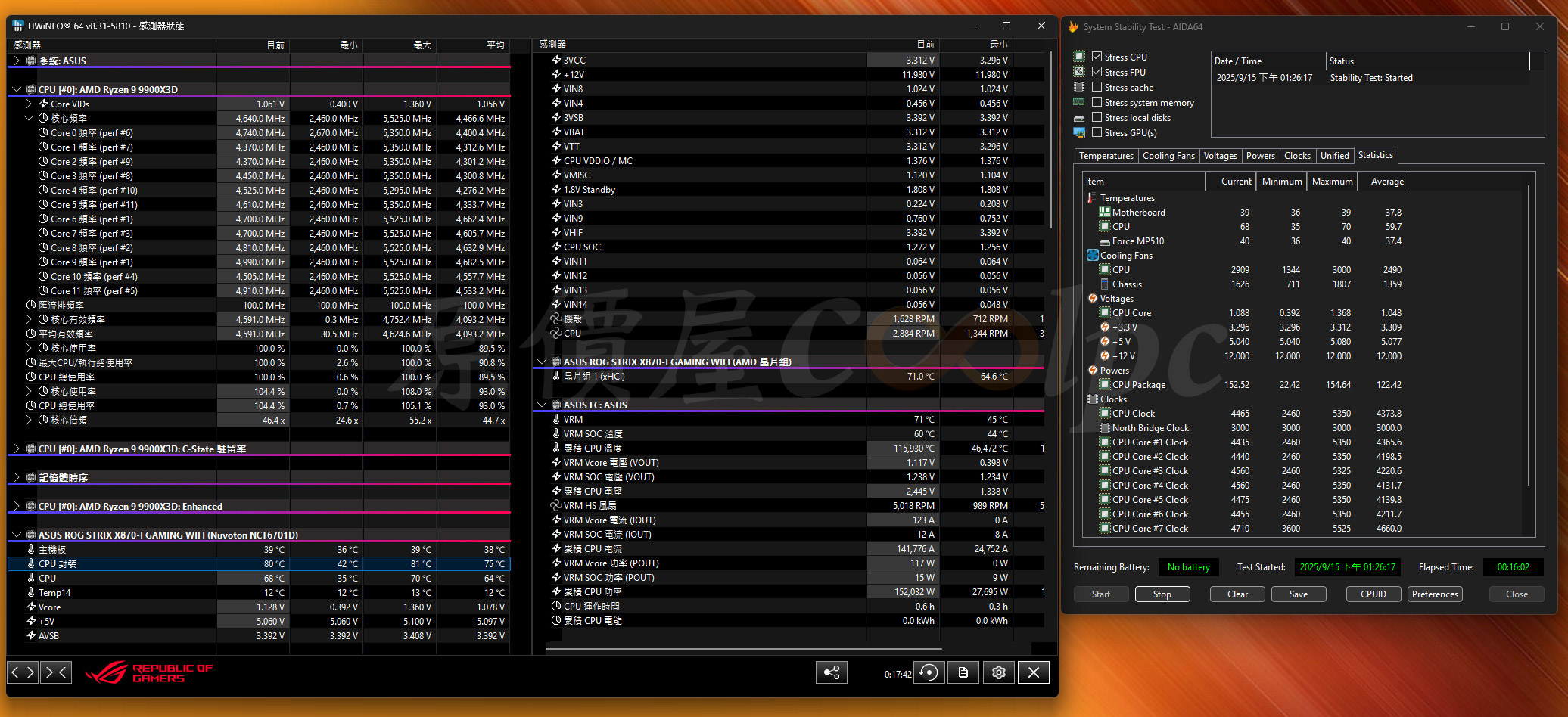
Task: Click the expand columns arrows button in HWiNFO
Action: 23,672
